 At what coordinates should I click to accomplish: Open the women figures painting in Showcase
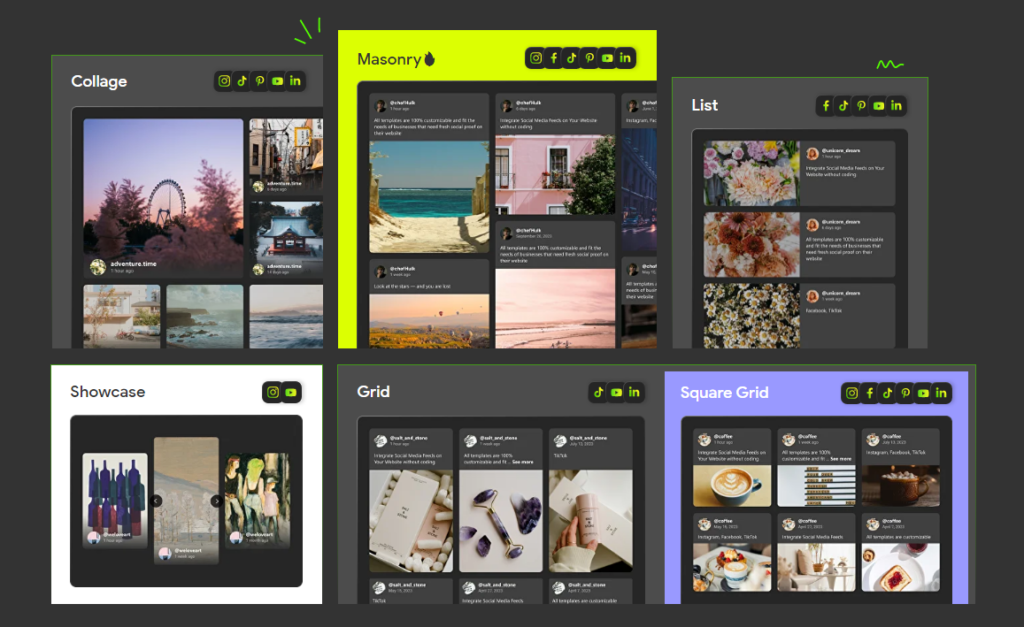pyautogui.click(x=257, y=500)
